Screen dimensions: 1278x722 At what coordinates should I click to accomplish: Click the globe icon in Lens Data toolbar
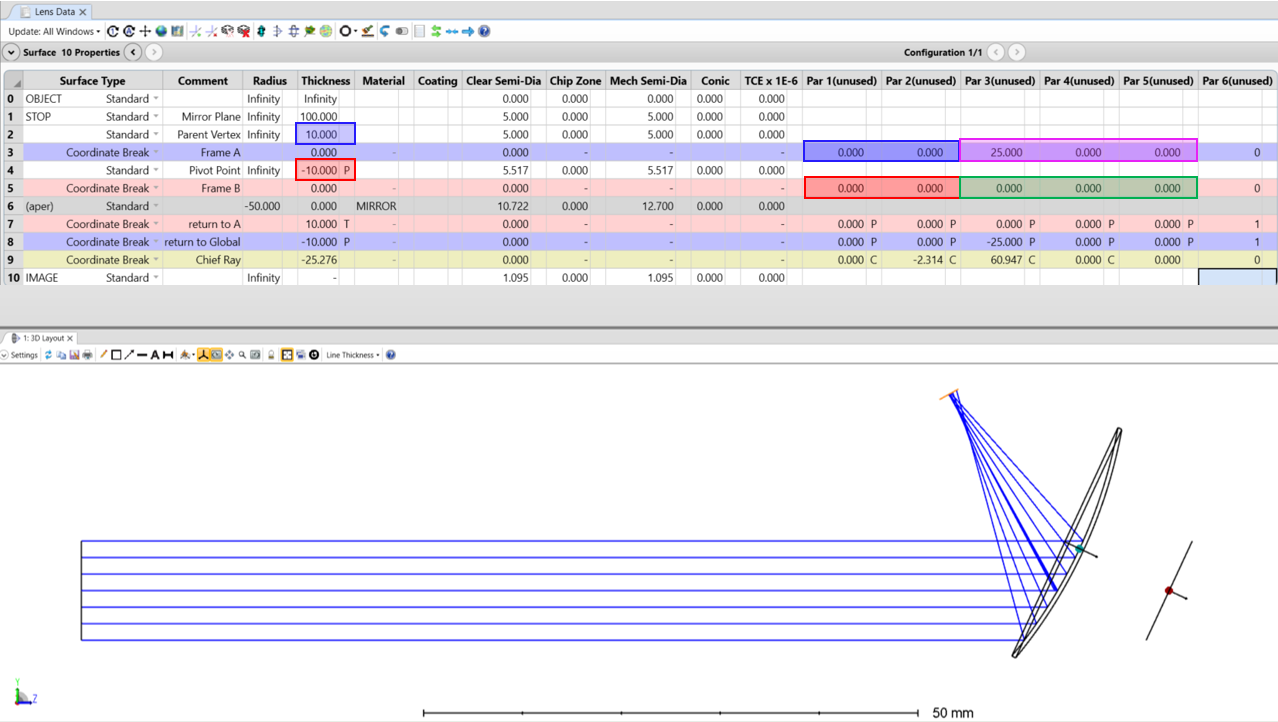pos(161,31)
